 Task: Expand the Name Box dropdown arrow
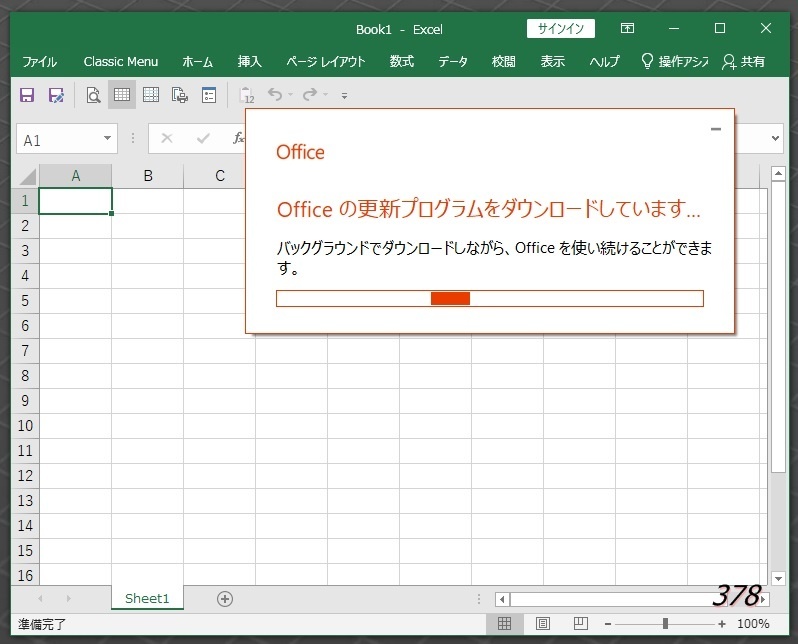(x=107, y=138)
